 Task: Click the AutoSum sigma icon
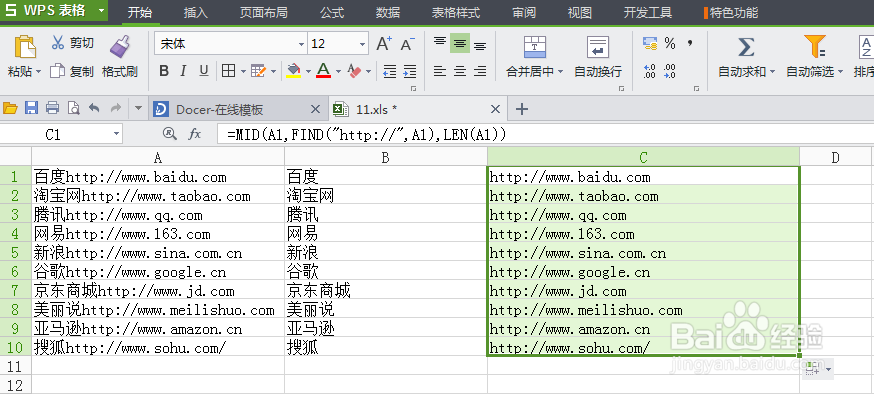[x=745, y=47]
